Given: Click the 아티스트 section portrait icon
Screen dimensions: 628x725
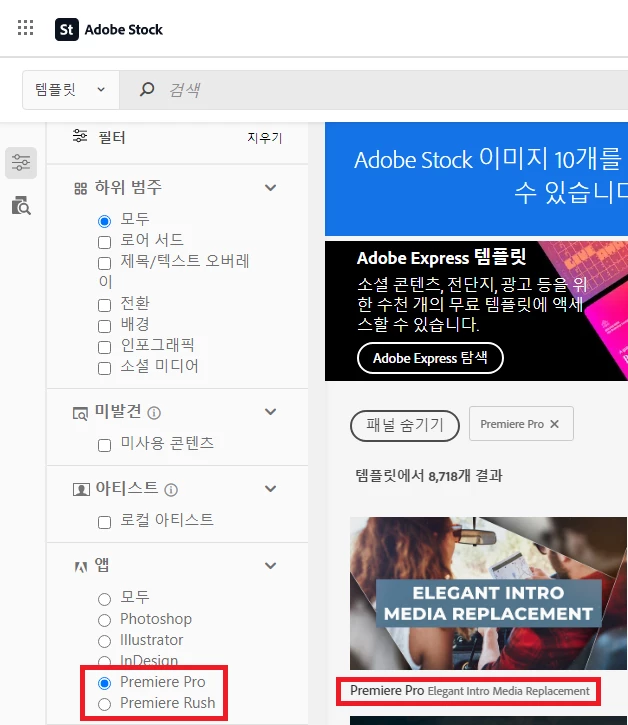Looking at the screenshot, I should click(81, 489).
